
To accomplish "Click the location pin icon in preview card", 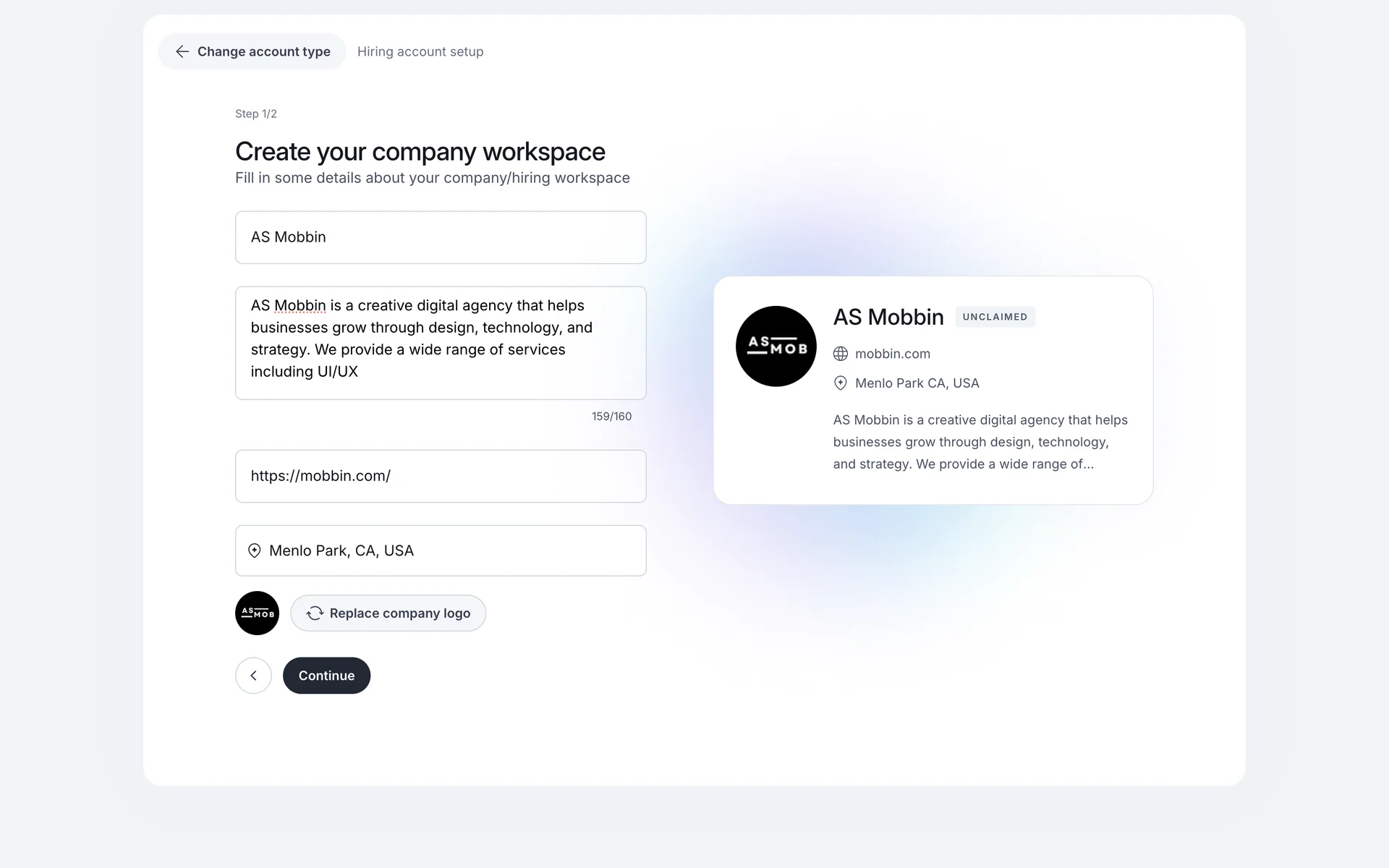I will point(841,383).
